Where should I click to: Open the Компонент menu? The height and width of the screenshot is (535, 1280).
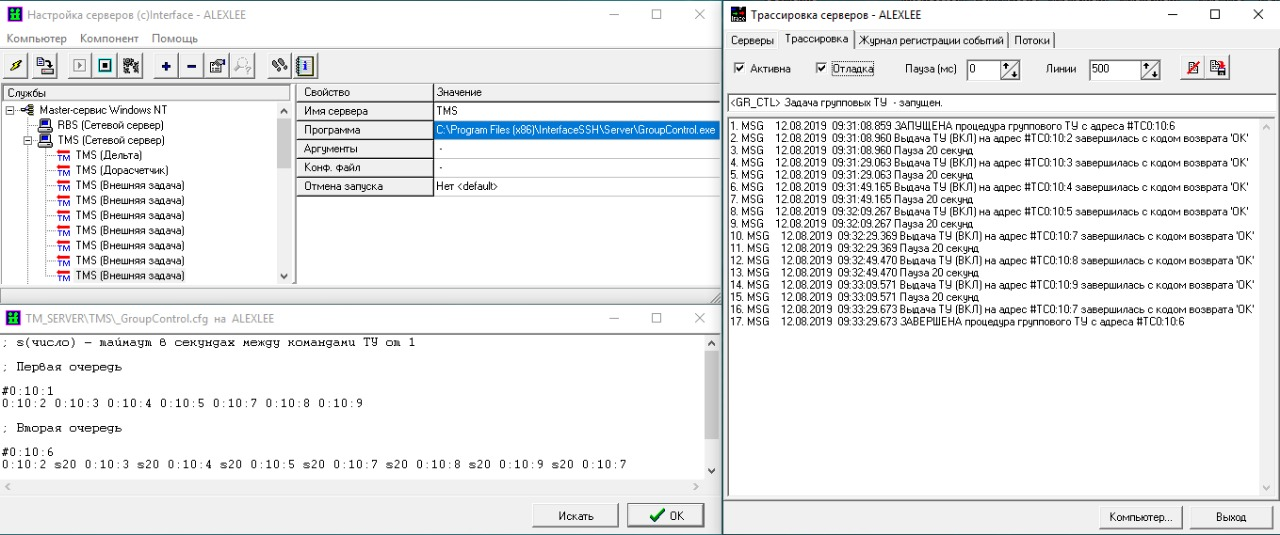point(109,38)
